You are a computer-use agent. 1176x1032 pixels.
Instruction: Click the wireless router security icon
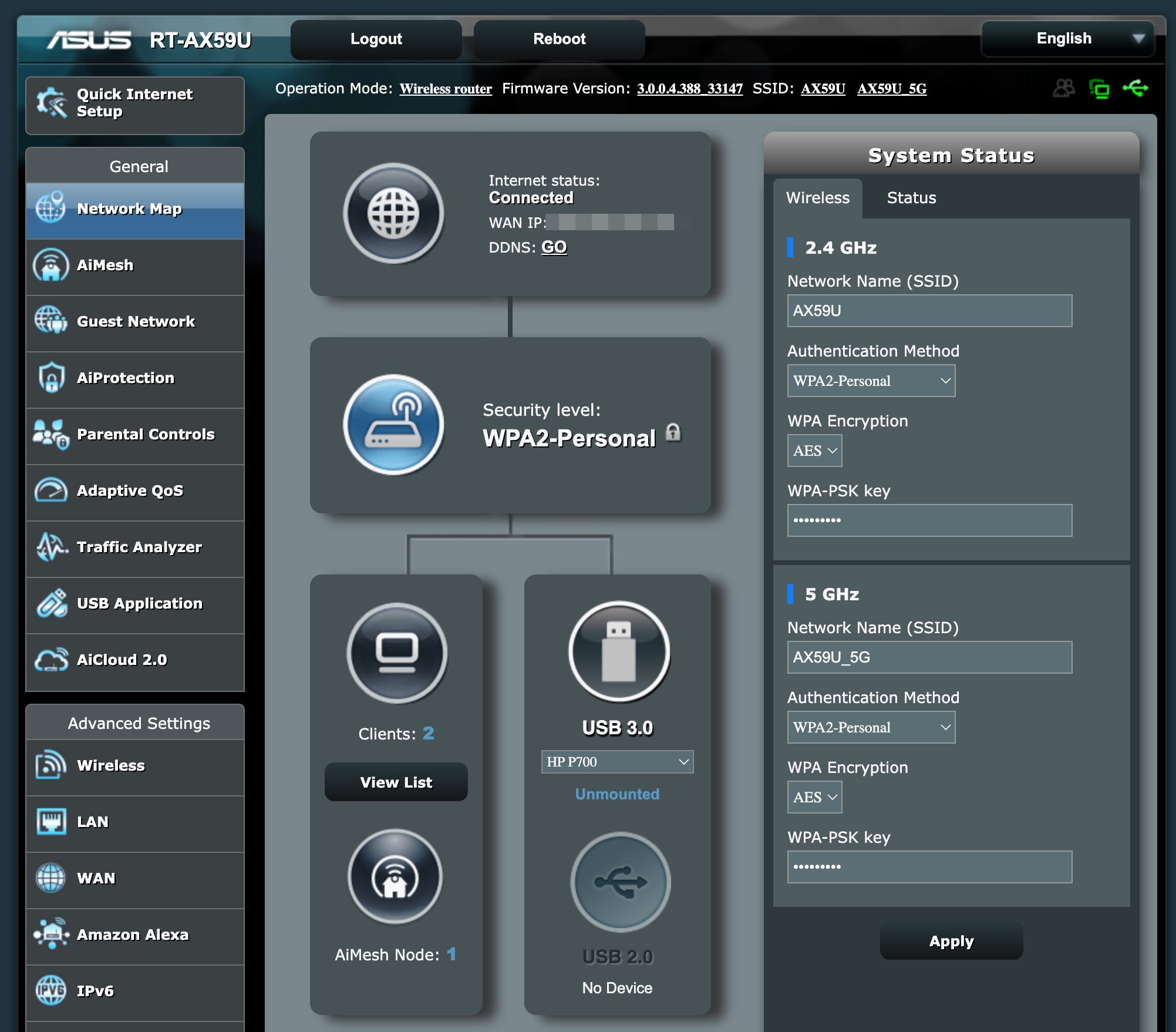click(x=393, y=424)
